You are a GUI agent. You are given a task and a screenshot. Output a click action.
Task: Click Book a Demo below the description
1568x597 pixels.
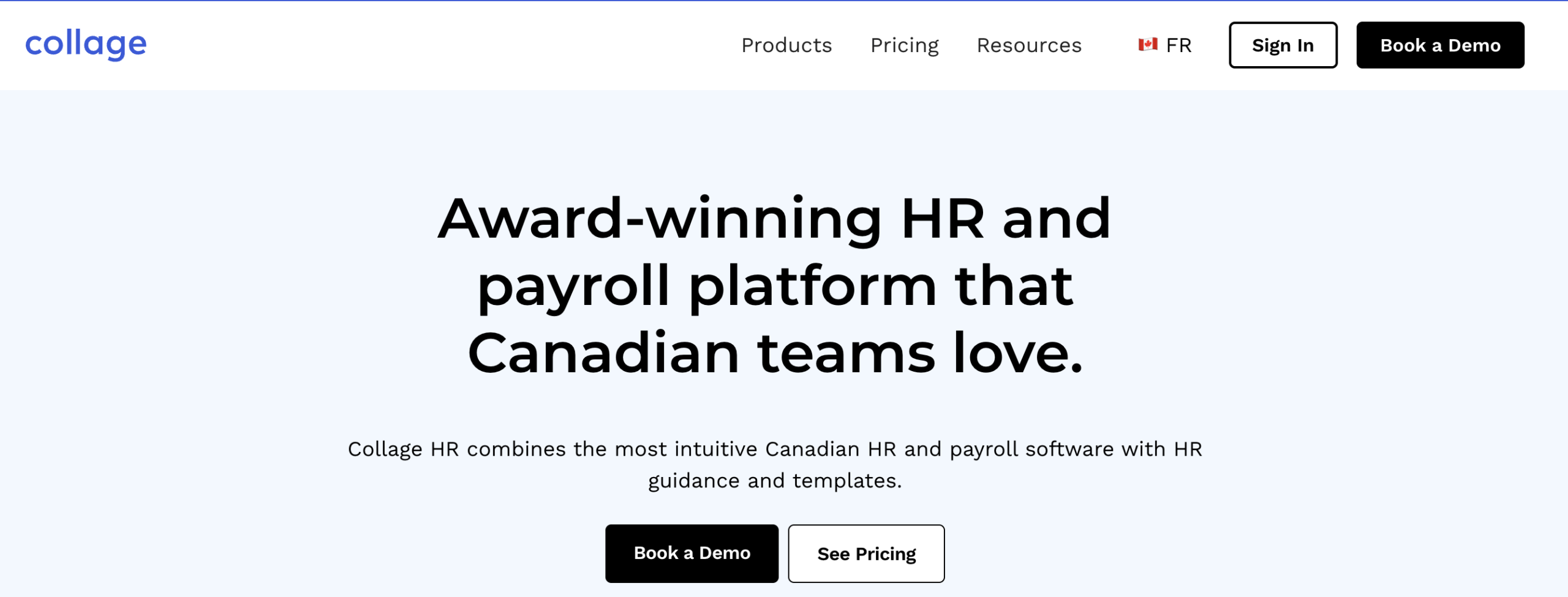(692, 553)
